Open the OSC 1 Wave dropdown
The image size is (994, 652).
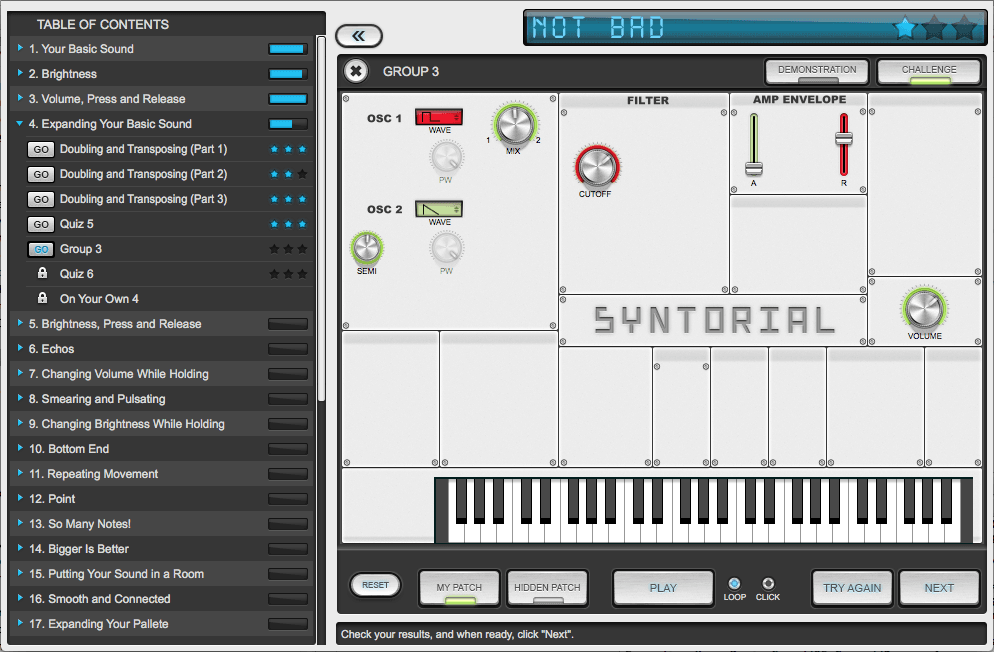[439, 117]
